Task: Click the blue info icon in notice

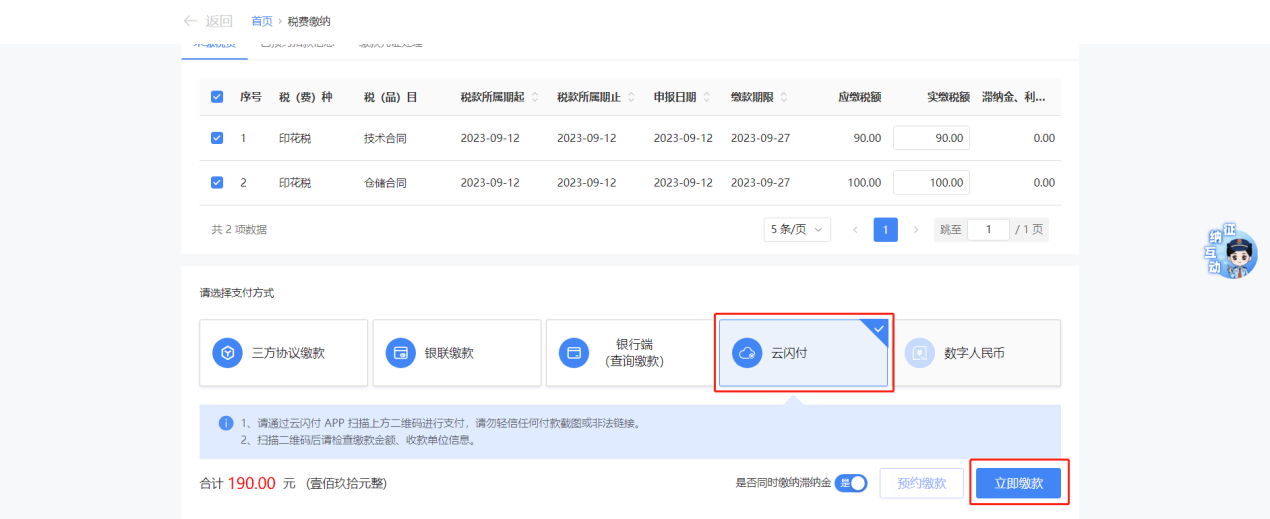Action: point(225,423)
